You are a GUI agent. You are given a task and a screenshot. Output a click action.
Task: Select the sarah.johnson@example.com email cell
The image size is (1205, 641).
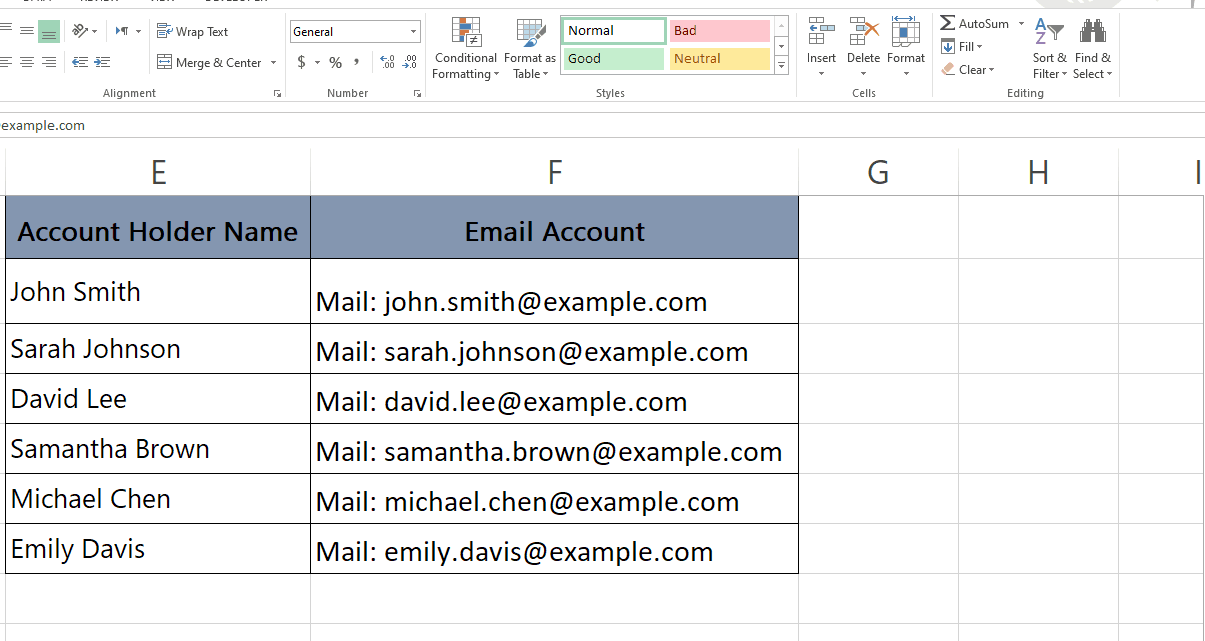(x=555, y=349)
